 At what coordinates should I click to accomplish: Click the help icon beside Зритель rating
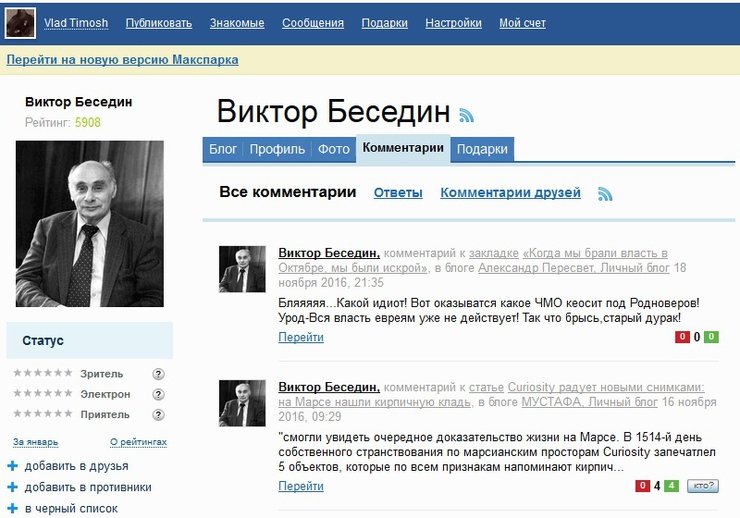pyautogui.click(x=158, y=374)
